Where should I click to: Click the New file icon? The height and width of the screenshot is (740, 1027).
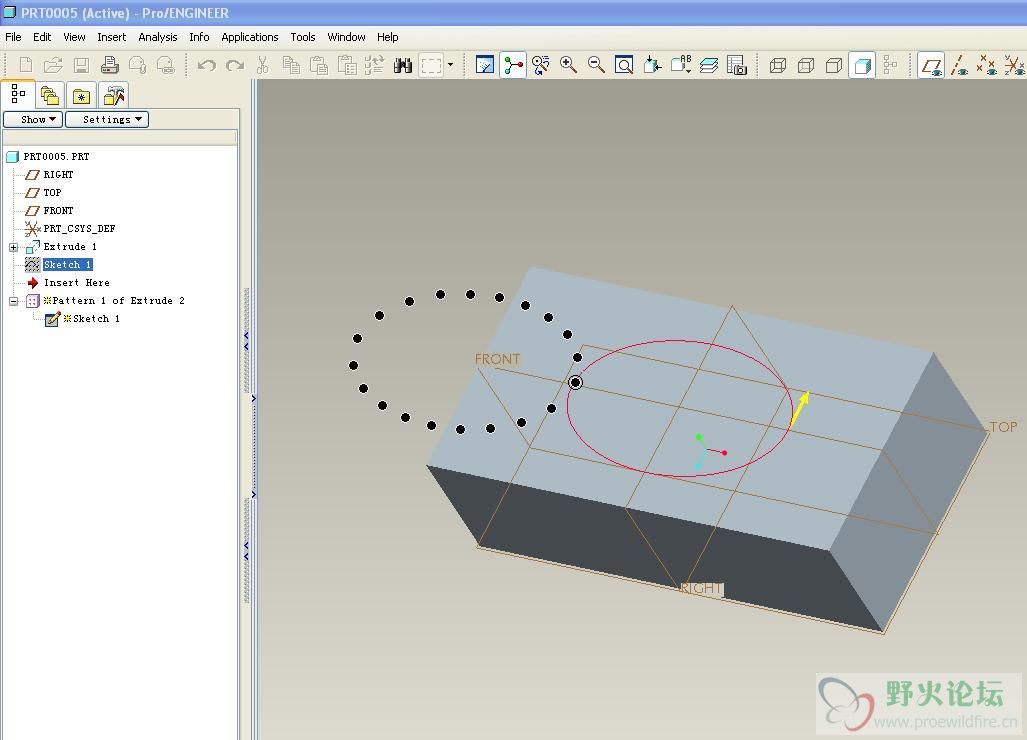point(26,65)
